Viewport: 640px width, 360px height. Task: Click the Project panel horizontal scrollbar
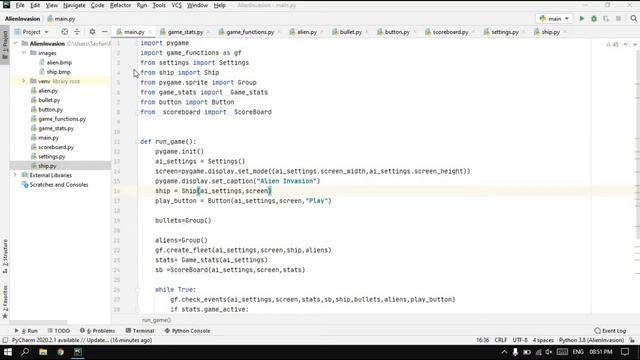coord(38,322)
